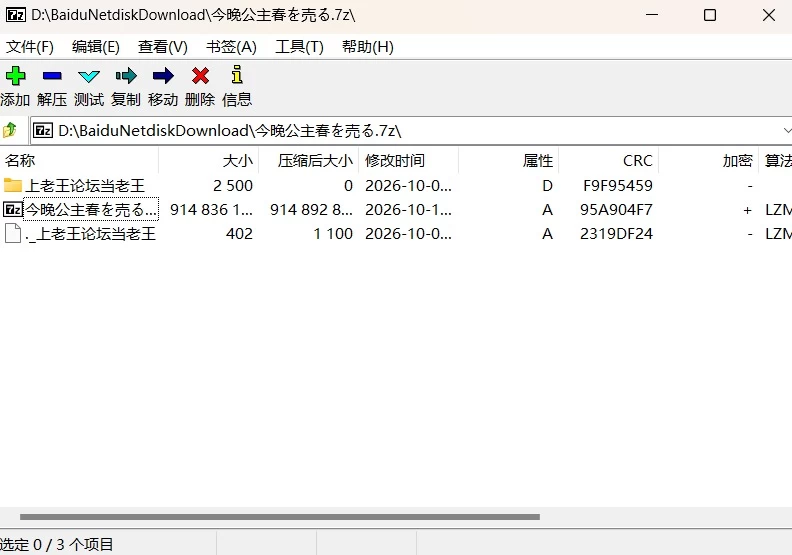Click the blue minus 解压 (Extract) icon
Image resolution: width=792 pixels, height=555 pixels.
click(x=52, y=76)
